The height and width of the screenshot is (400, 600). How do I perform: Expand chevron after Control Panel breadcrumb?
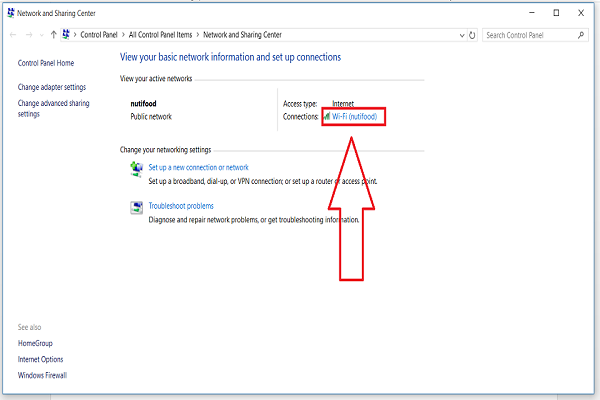123,35
